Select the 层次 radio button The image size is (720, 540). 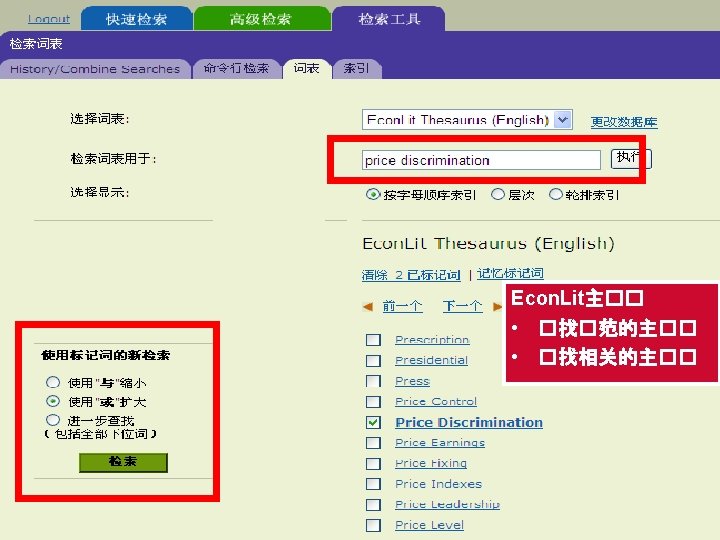[x=498, y=194]
